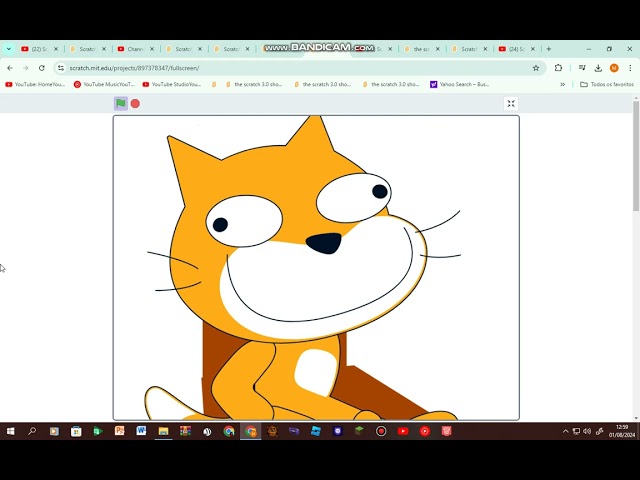Click the active Chrome taskbar icon
Image resolution: width=640 pixels, height=480 pixels.
point(251,431)
